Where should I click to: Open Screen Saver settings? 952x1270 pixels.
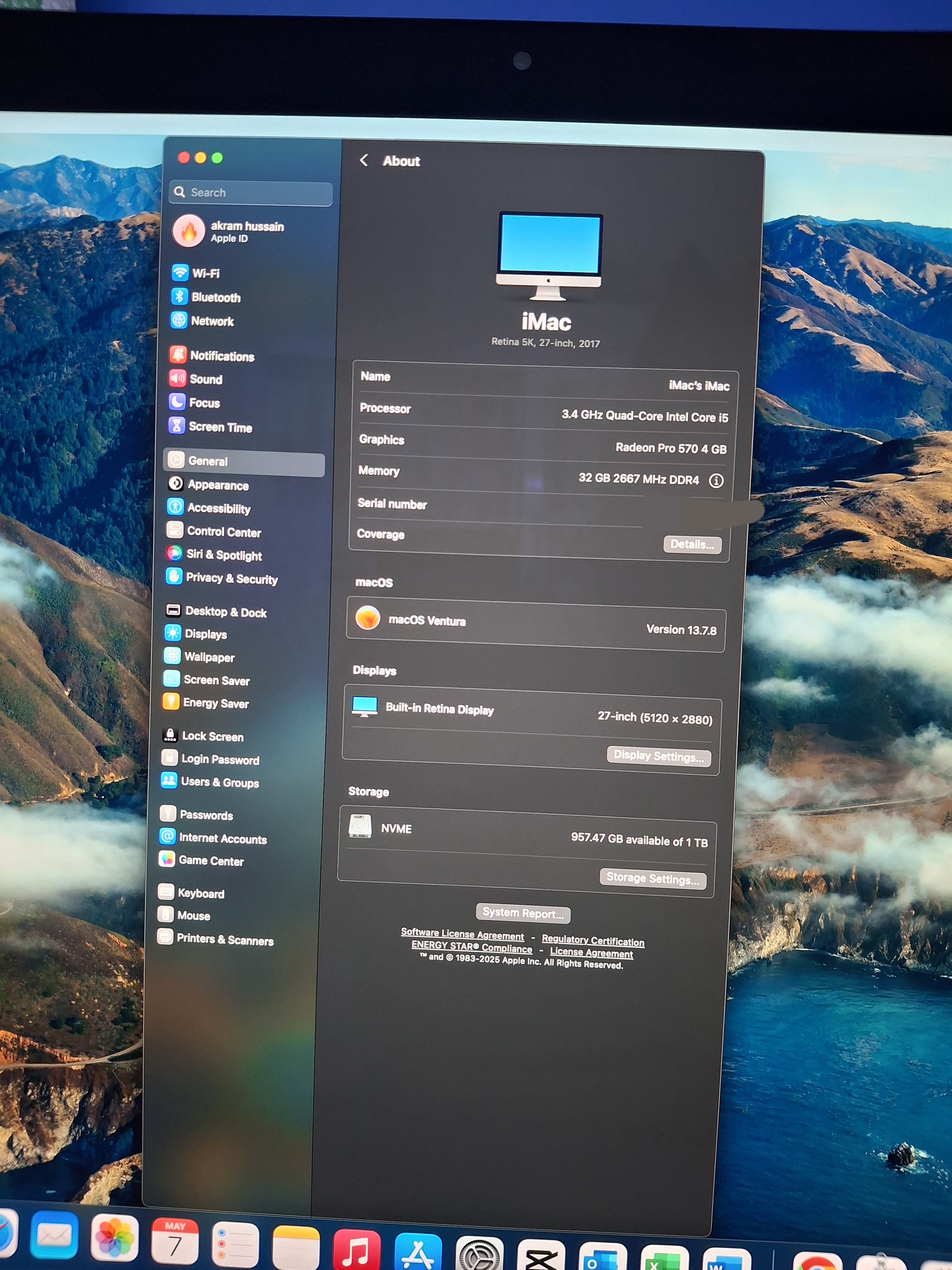(x=207, y=680)
